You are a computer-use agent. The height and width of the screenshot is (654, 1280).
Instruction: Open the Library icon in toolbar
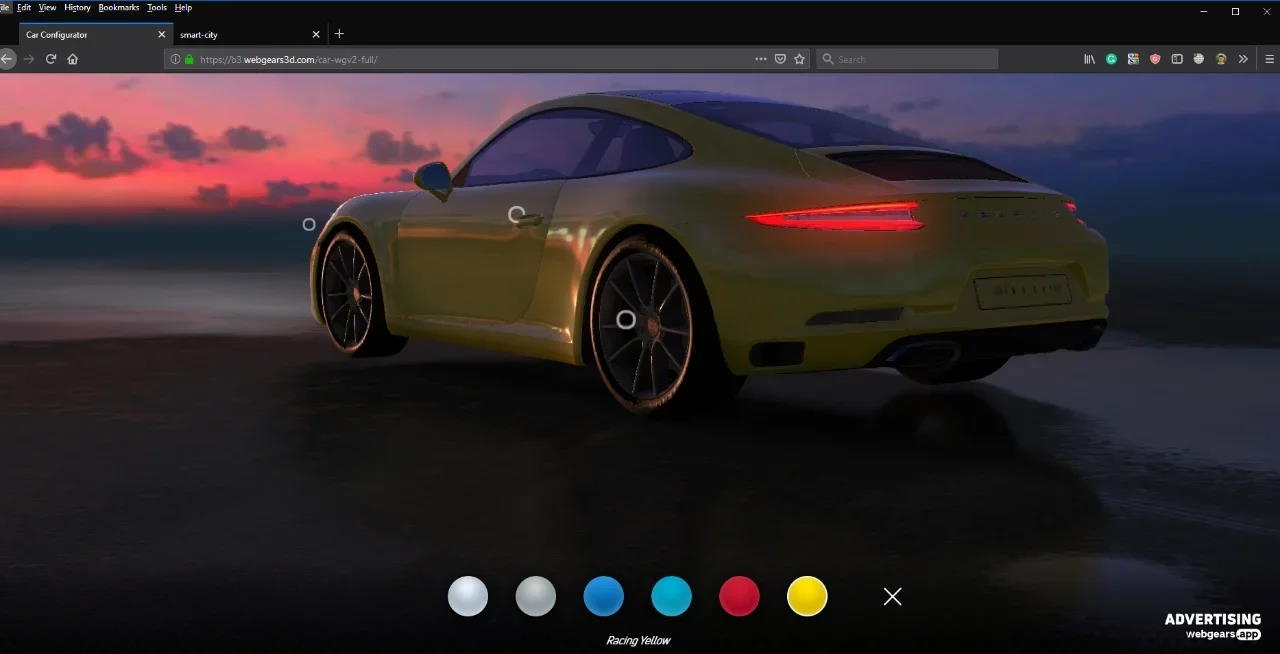tap(1089, 59)
